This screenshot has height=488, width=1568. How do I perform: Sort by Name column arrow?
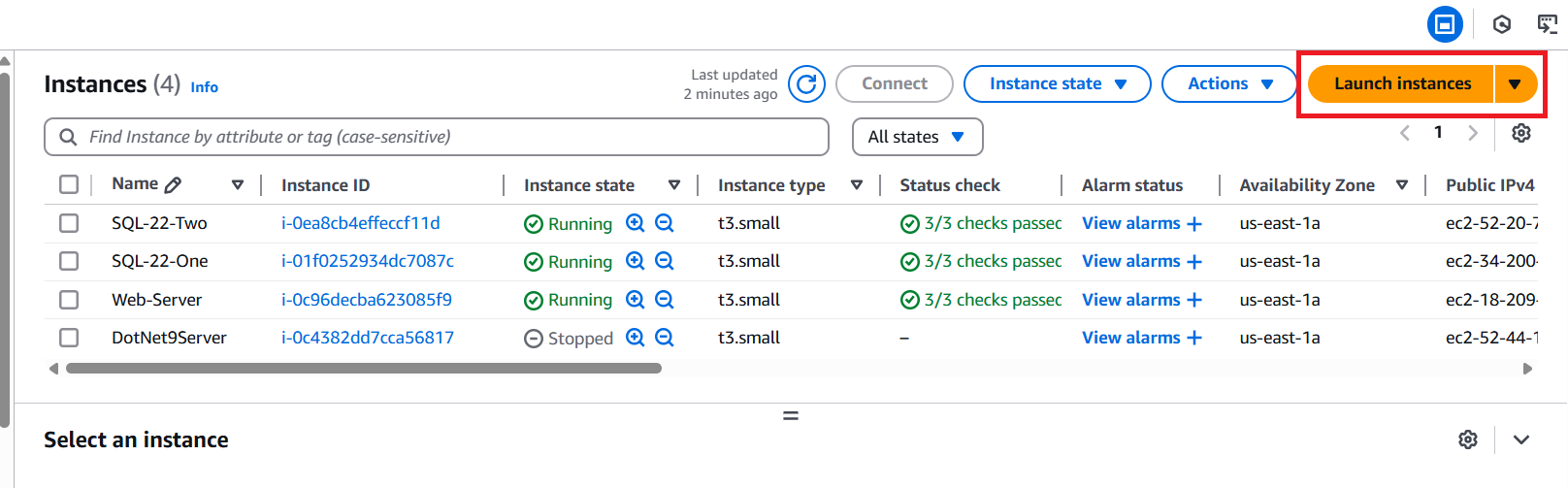238,185
